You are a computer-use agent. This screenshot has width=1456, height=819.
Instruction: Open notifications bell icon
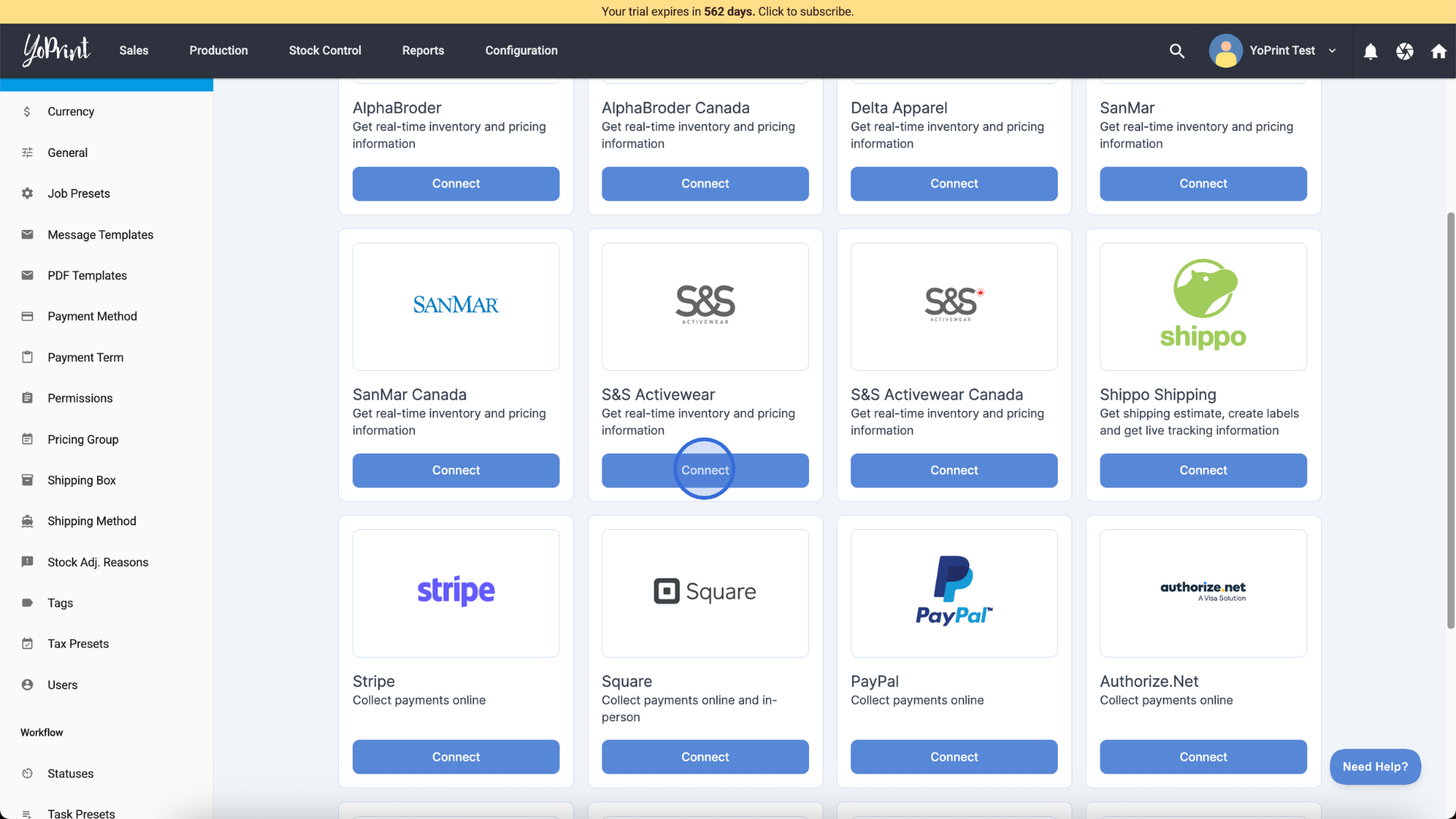(x=1370, y=51)
